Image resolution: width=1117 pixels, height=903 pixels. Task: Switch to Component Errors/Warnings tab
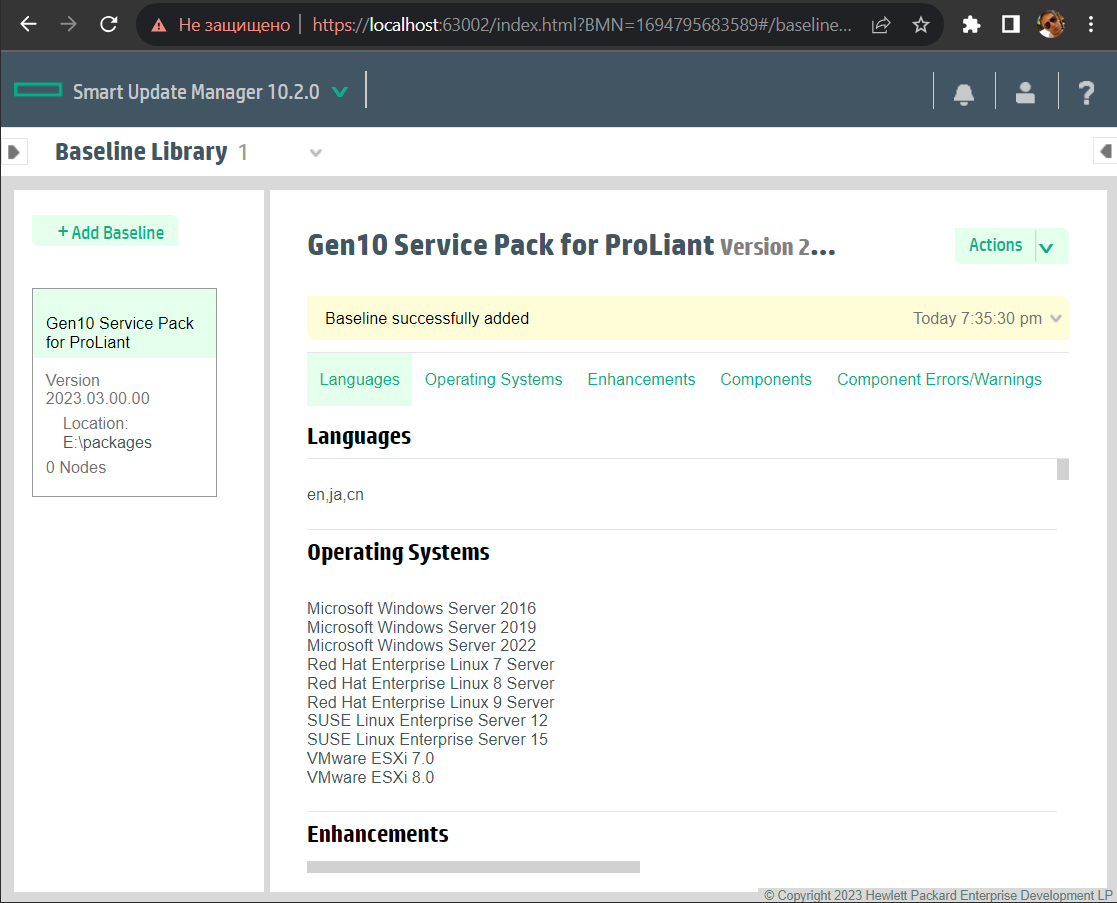(x=939, y=380)
